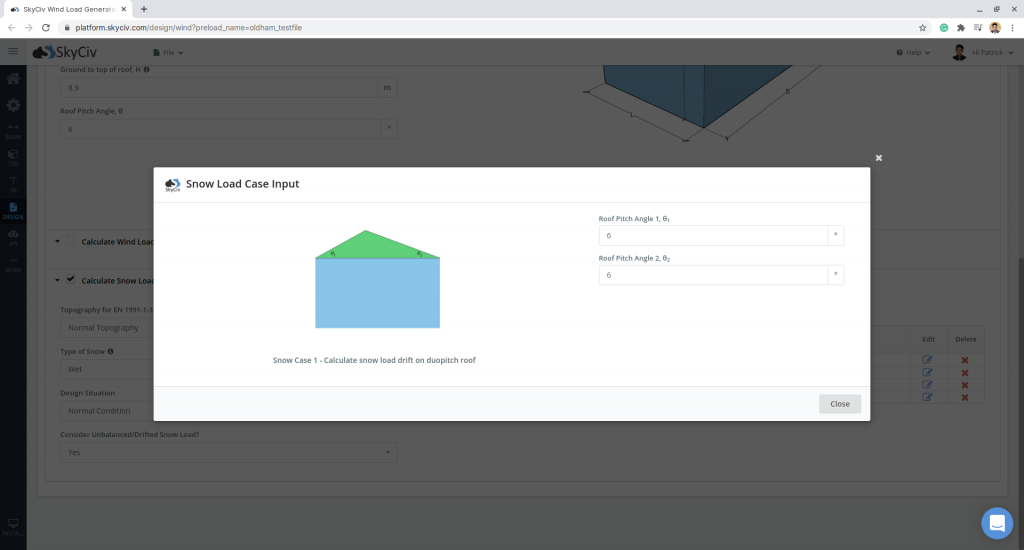Open the Consider Unbalanced/Drifted Snow Load dropdown

point(229,453)
